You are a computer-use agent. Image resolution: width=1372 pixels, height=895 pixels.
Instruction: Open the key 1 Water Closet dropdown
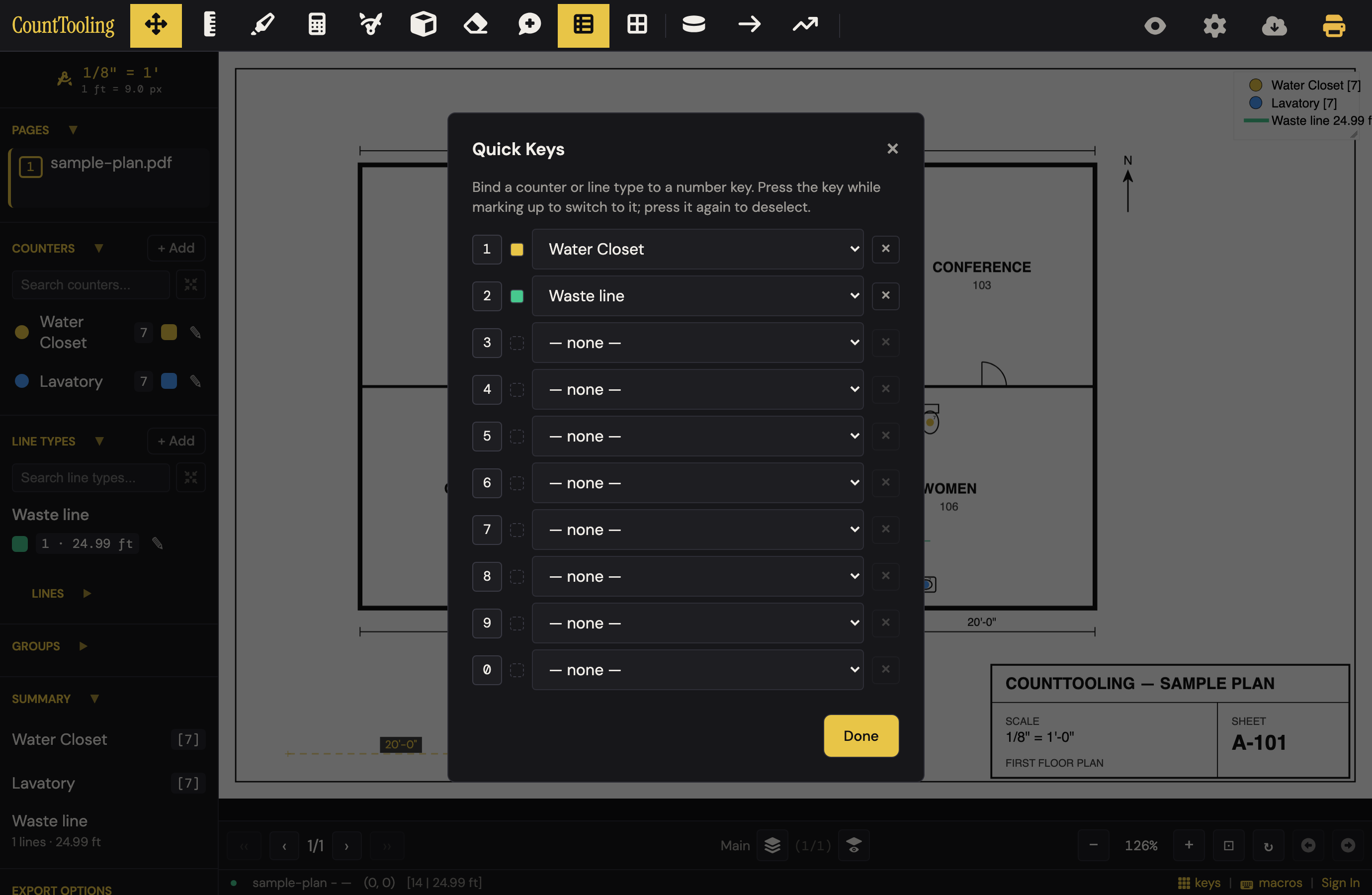(x=697, y=249)
